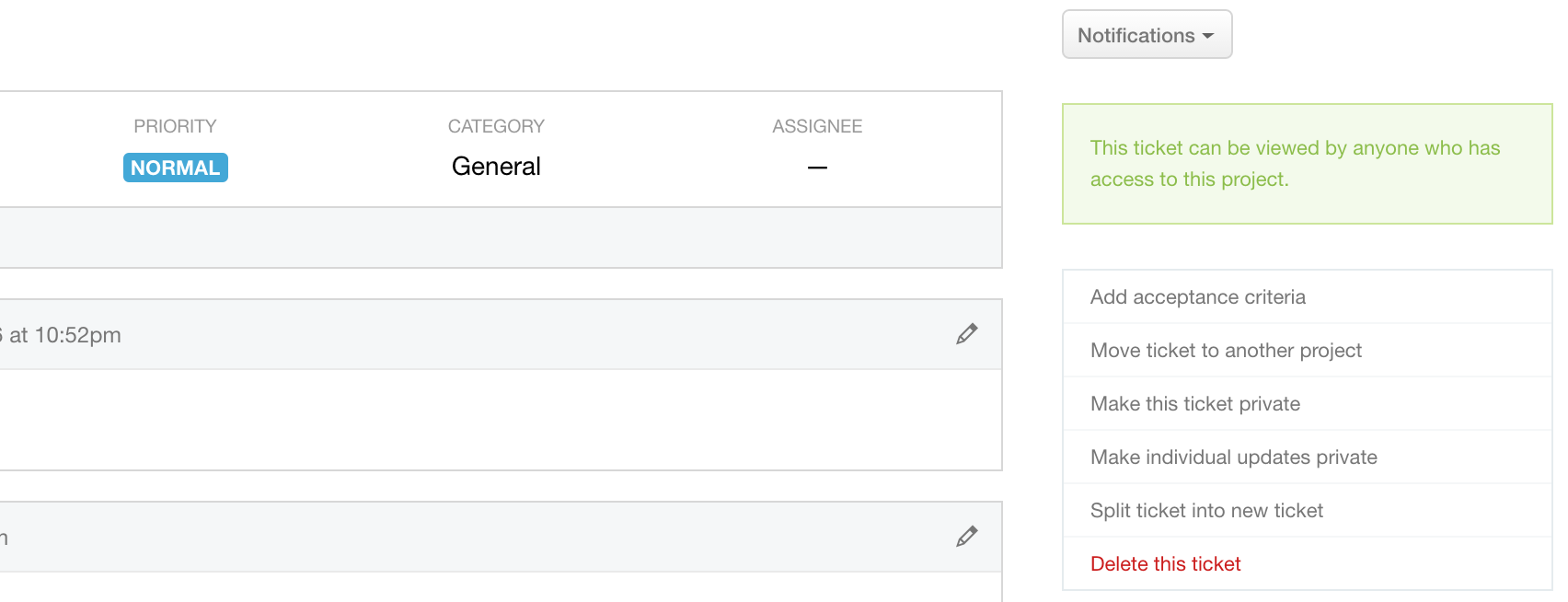Click the empty gray bar under ticket properties
1568x602 pixels.
pos(501,237)
